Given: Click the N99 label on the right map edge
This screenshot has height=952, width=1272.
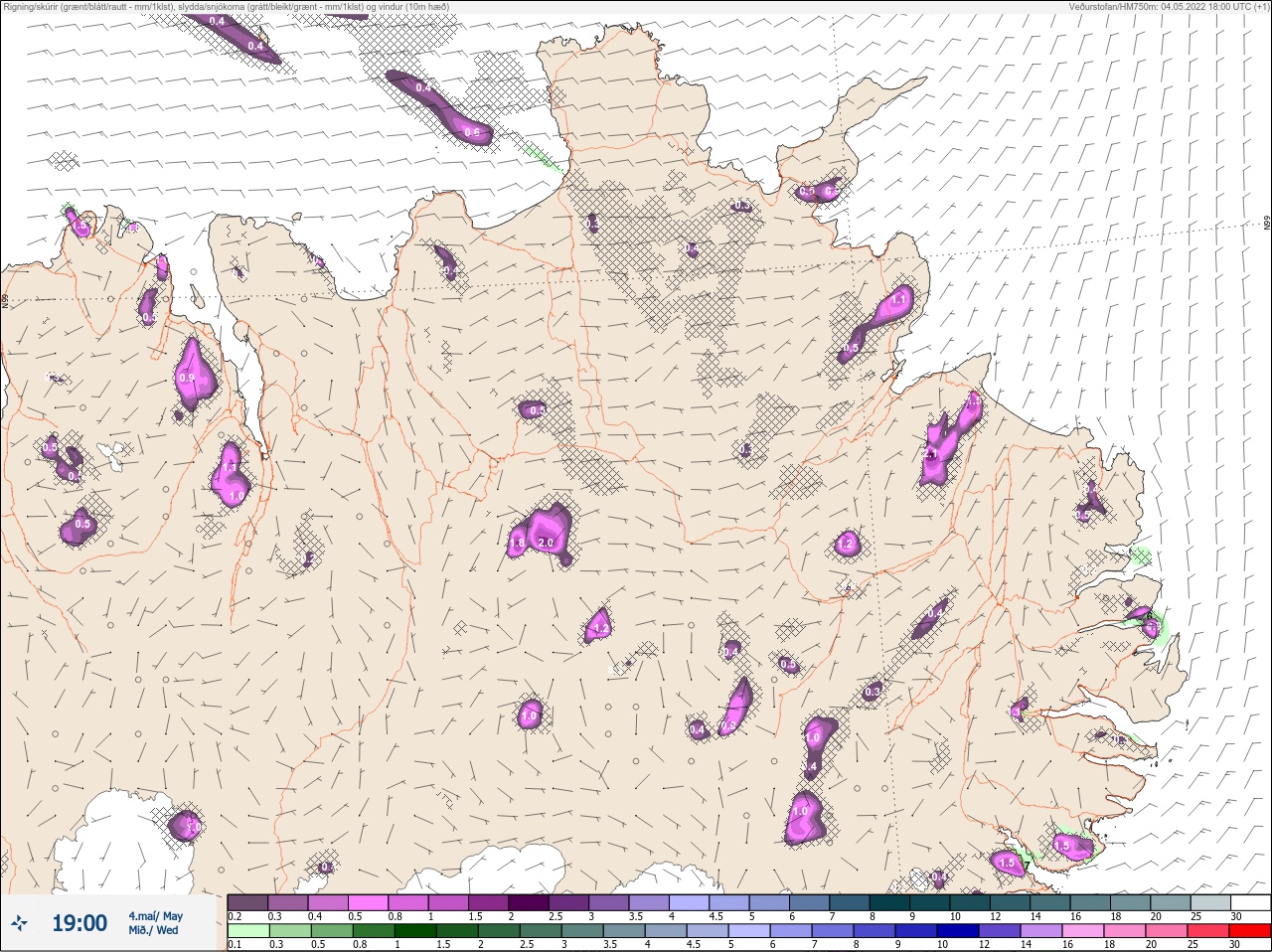Looking at the screenshot, I should click(x=1267, y=224).
